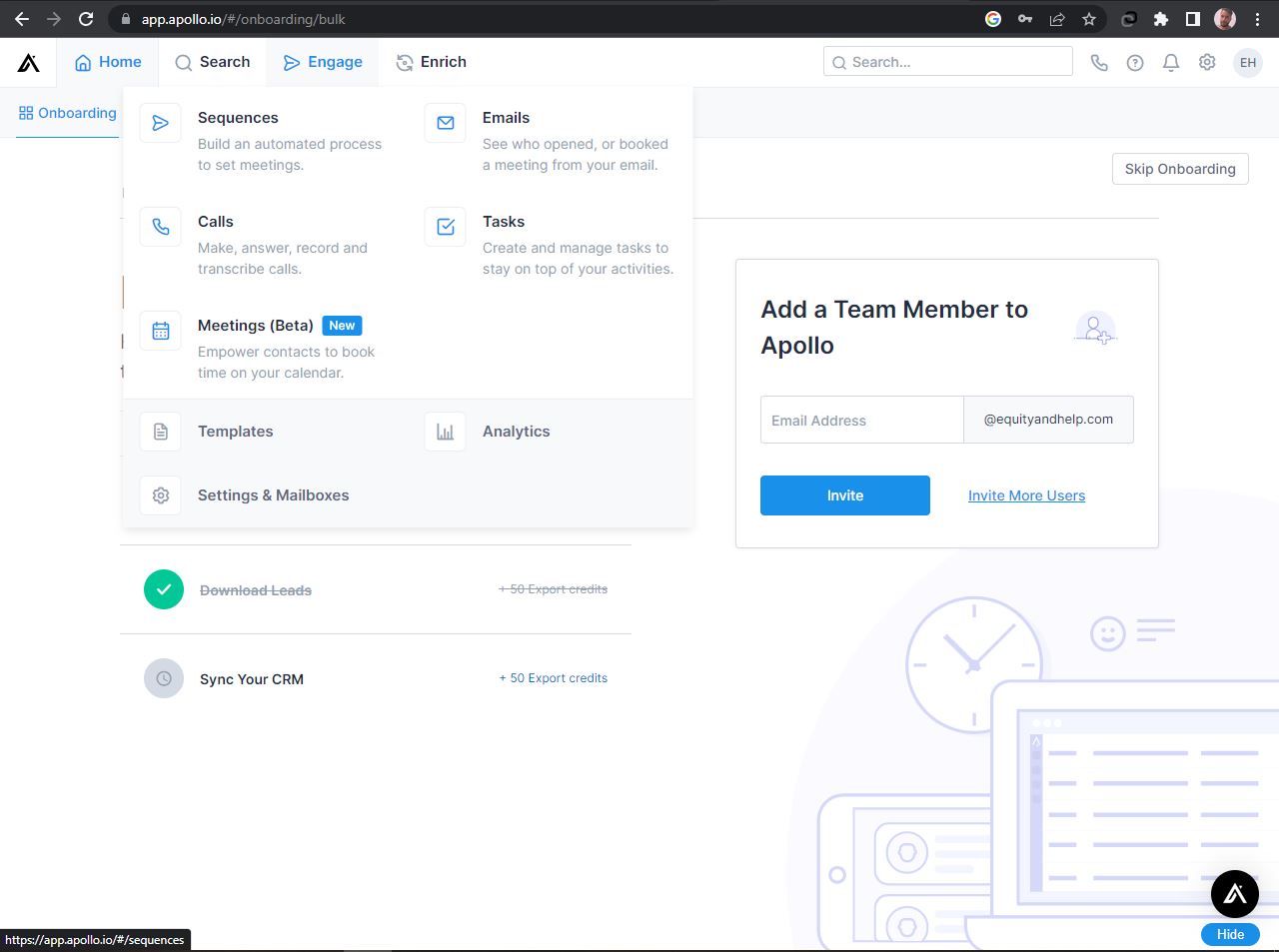The image size is (1279, 952).
Task: Click the Google icon in address bar
Action: (x=993, y=19)
